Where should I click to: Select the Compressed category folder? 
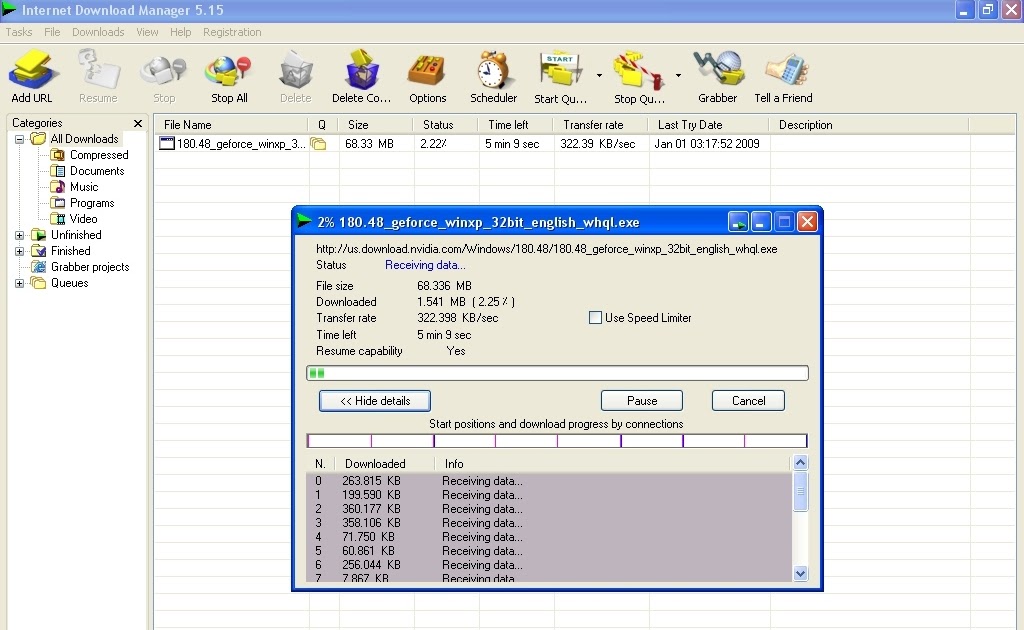[90, 155]
